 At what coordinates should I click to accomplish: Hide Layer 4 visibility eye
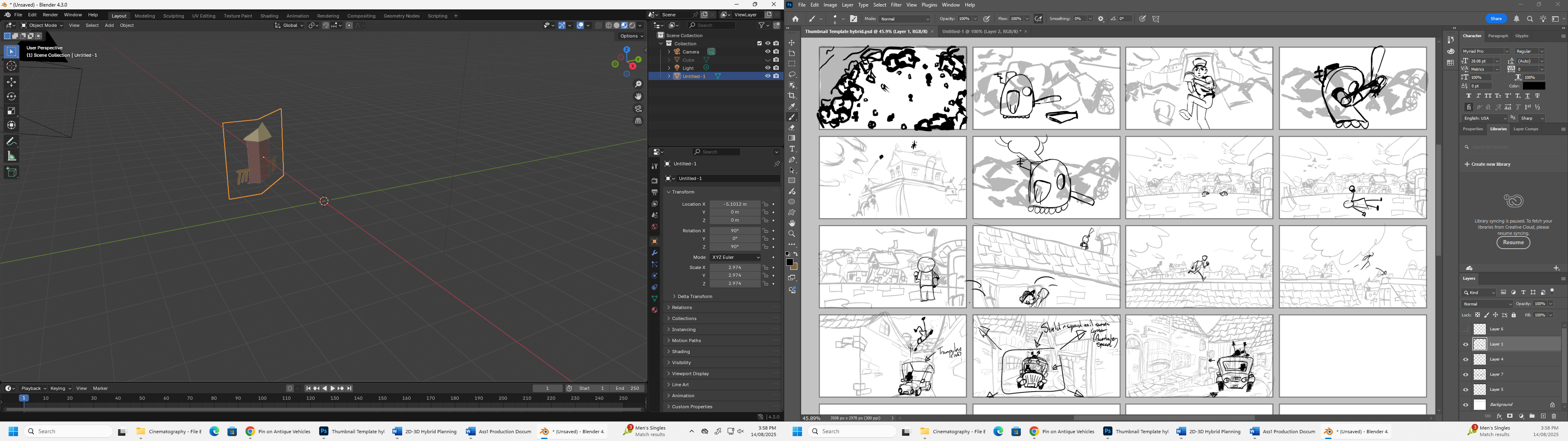click(x=1466, y=359)
